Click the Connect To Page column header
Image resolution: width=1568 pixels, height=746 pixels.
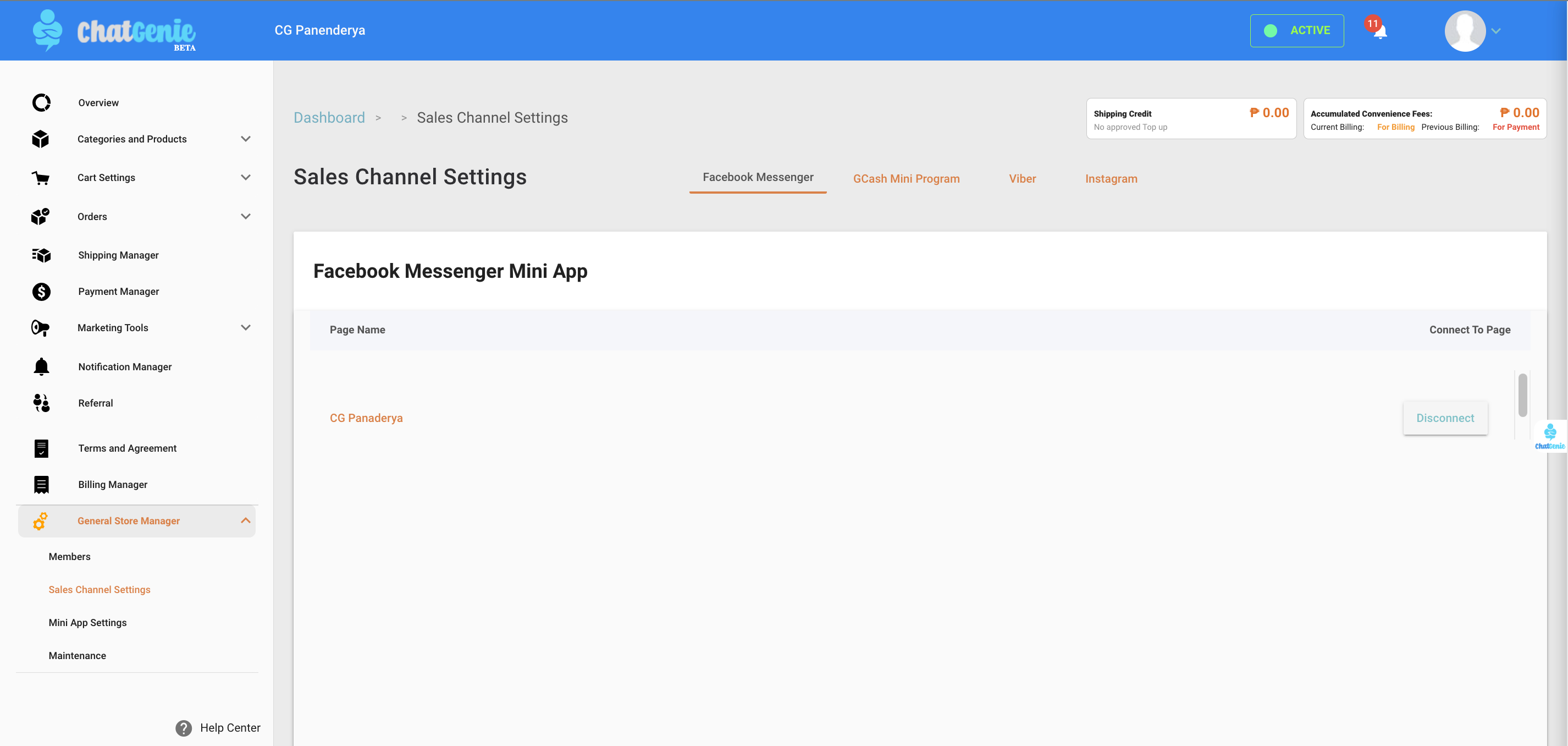click(x=1470, y=330)
